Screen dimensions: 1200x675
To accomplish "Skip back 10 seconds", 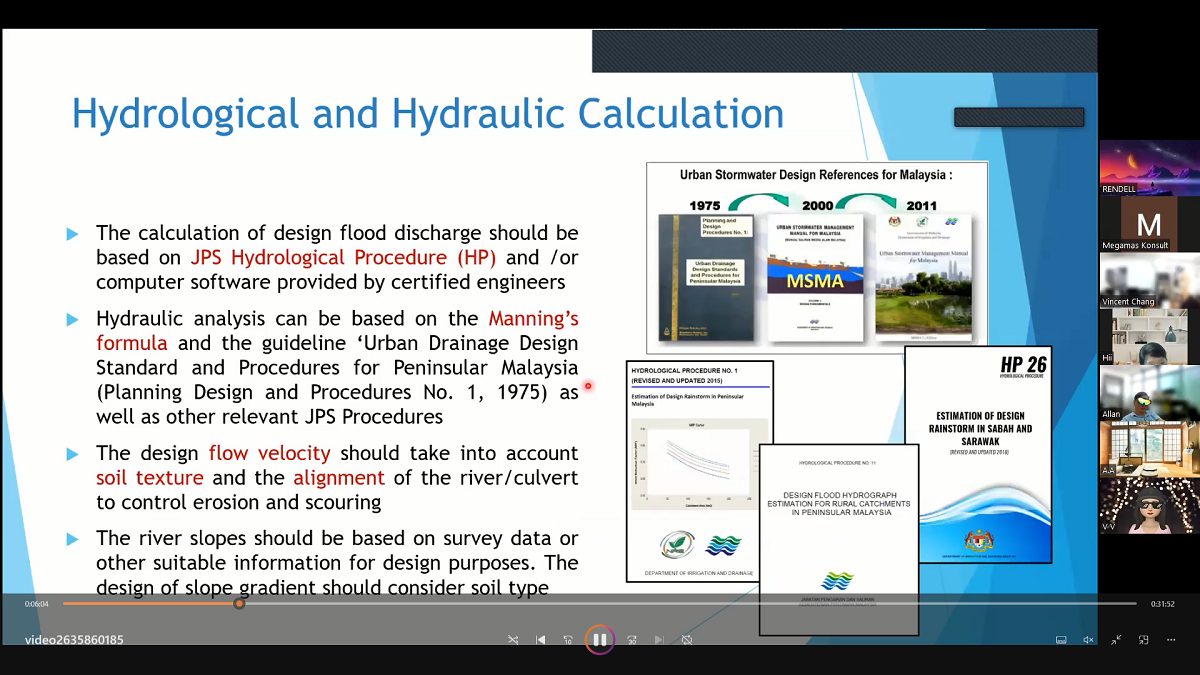I will click(x=568, y=640).
